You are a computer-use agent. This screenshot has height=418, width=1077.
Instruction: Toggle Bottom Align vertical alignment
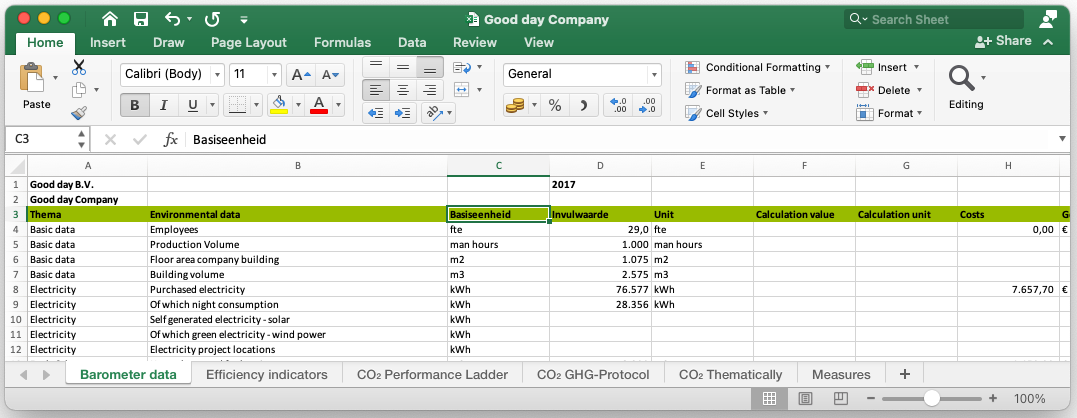click(x=430, y=67)
